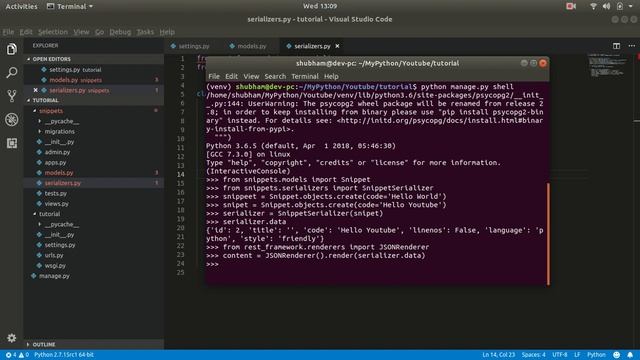Image resolution: width=640 pixels, height=360 pixels.
Task: Minimize the terminal window
Action: [524, 63]
